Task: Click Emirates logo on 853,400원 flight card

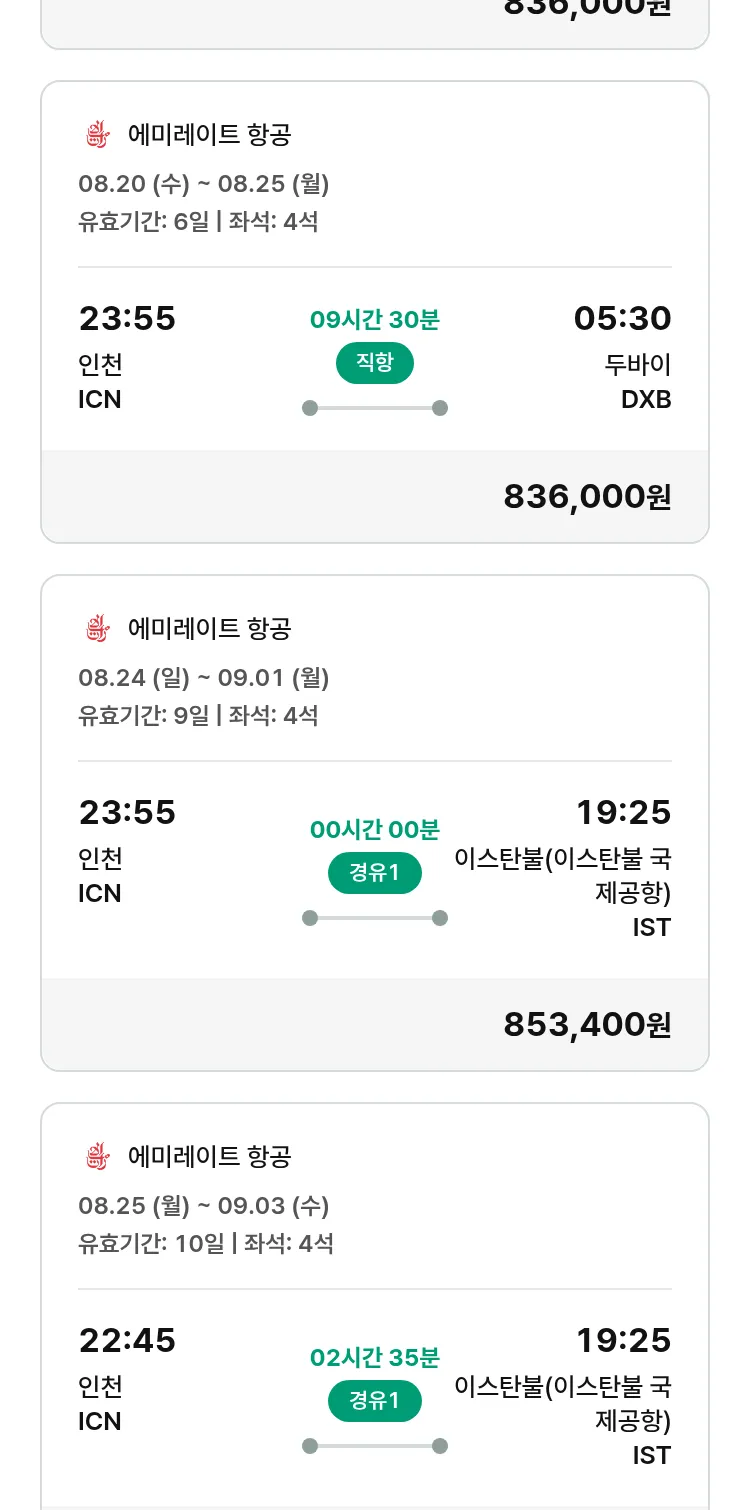Action: point(96,628)
